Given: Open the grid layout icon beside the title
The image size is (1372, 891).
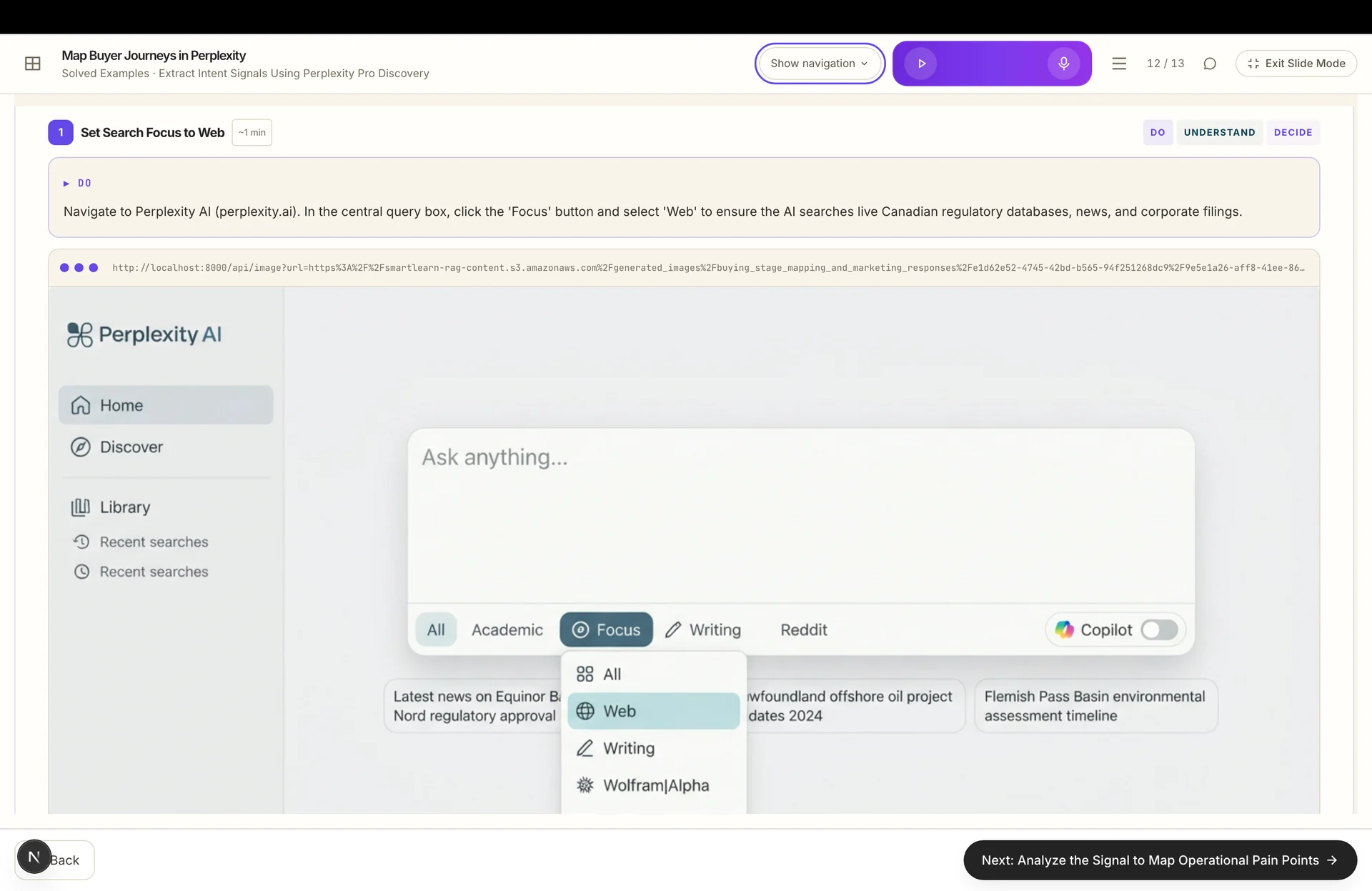Looking at the screenshot, I should tap(33, 64).
